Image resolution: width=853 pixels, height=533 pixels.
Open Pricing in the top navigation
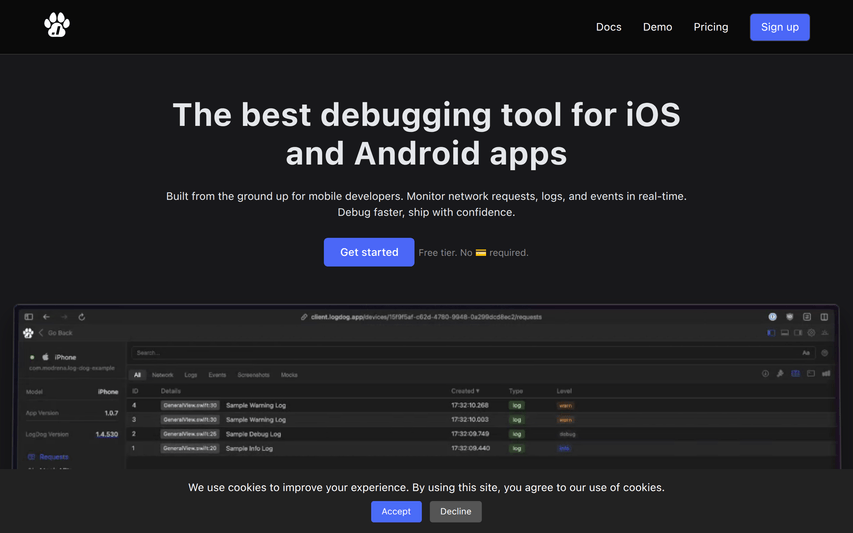tap(710, 27)
